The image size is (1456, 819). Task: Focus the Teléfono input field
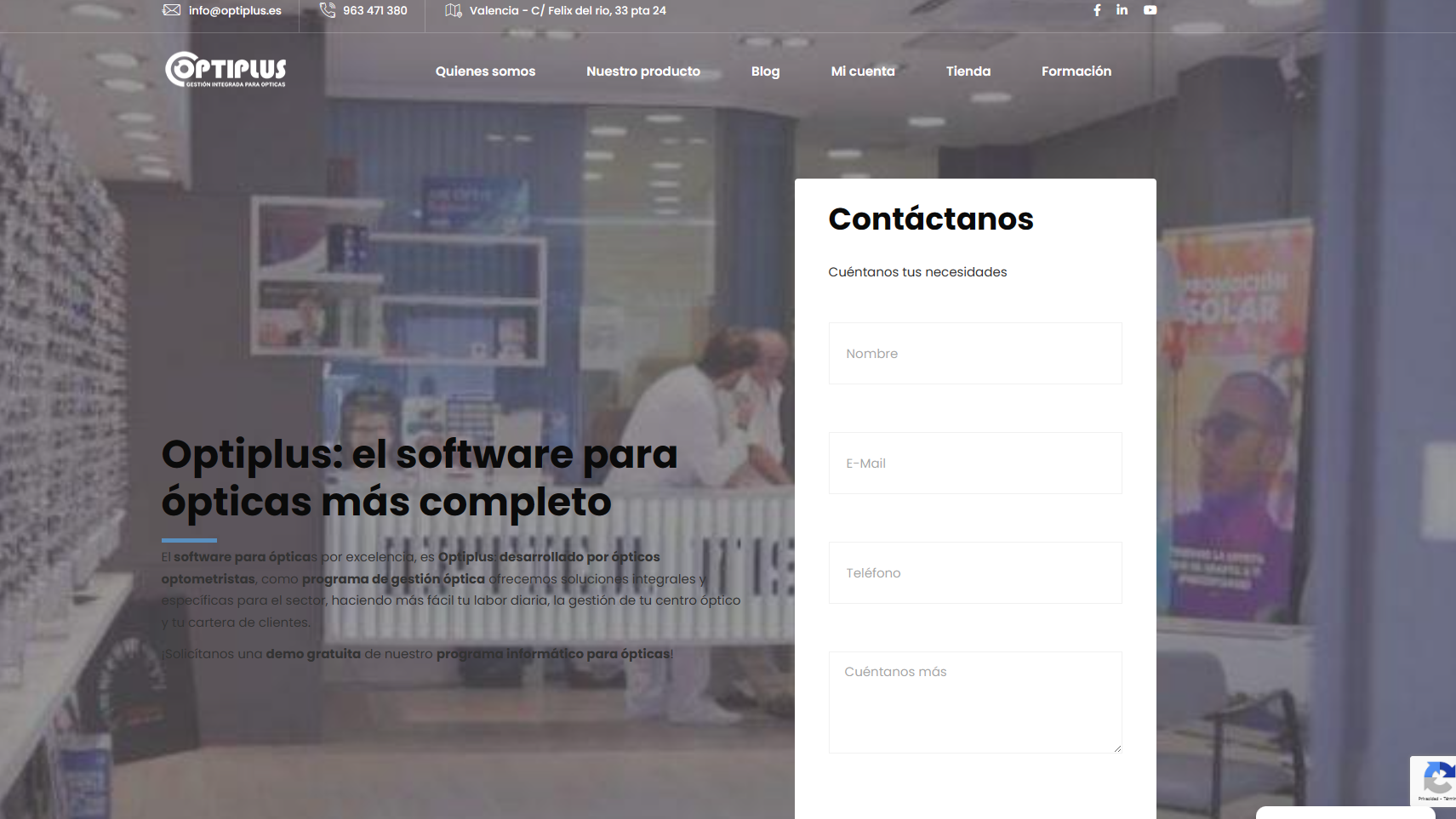pos(975,572)
